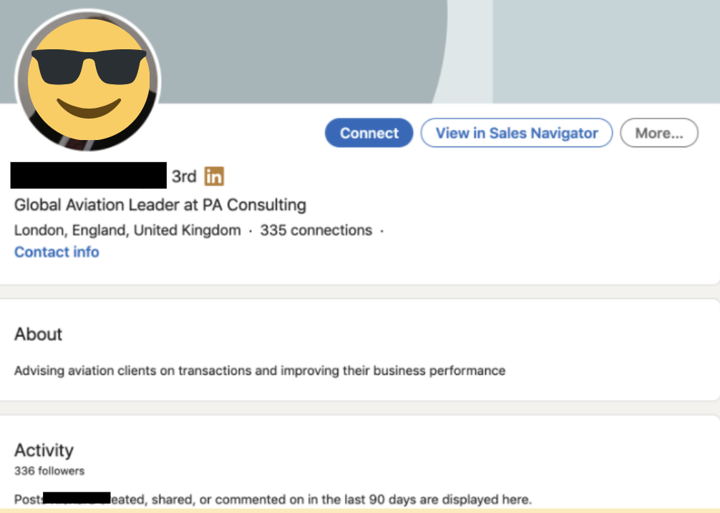Click the Global Aviation Leader headline
This screenshot has width=720, height=513.
(160, 205)
